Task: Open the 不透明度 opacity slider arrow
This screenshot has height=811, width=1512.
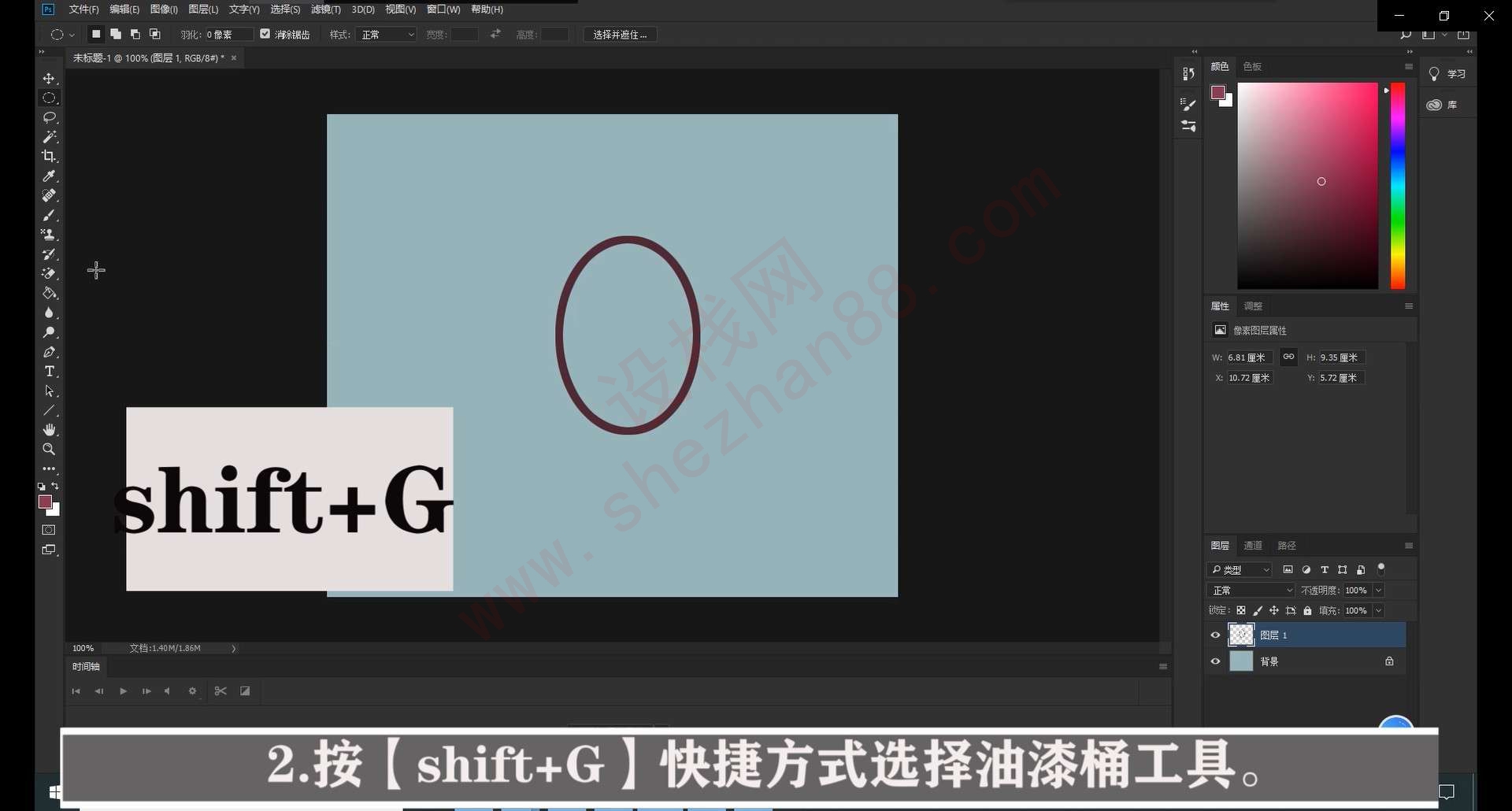Action: pos(1378,590)
